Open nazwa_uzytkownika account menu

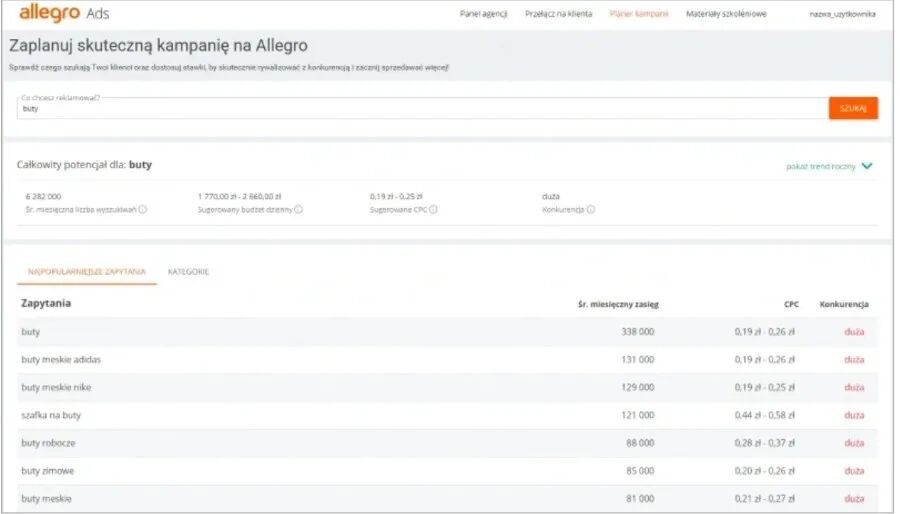842,14
